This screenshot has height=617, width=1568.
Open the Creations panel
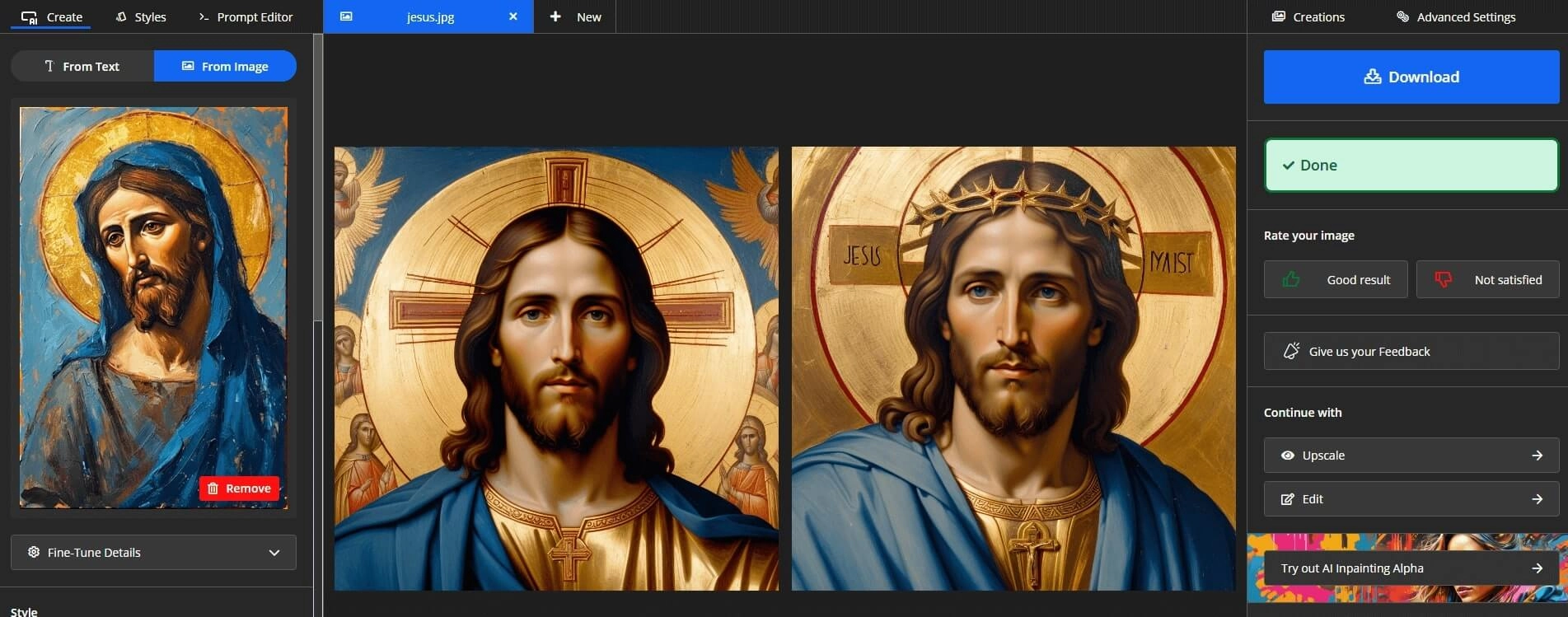click(x=1308, y=16)
